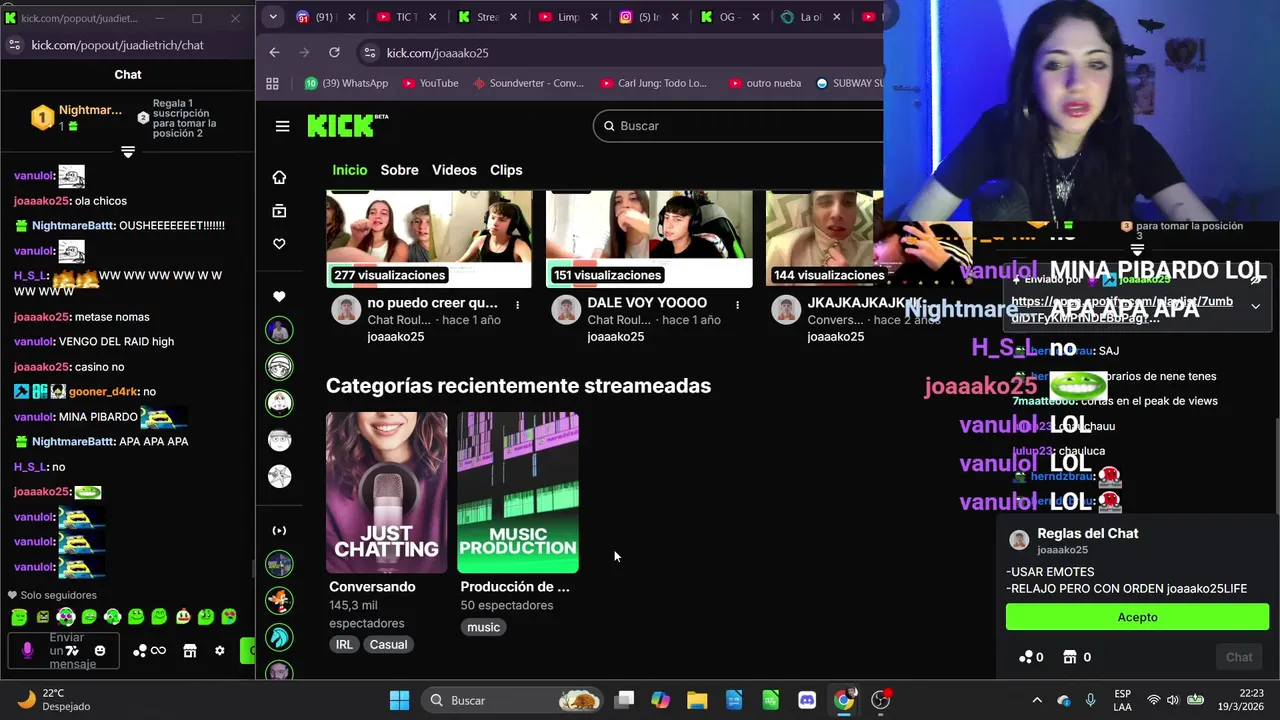Open the emoji picker smiley in chat input
Image resolution: width=1280 pixels, height=720 pixels.
click(99, 651)
